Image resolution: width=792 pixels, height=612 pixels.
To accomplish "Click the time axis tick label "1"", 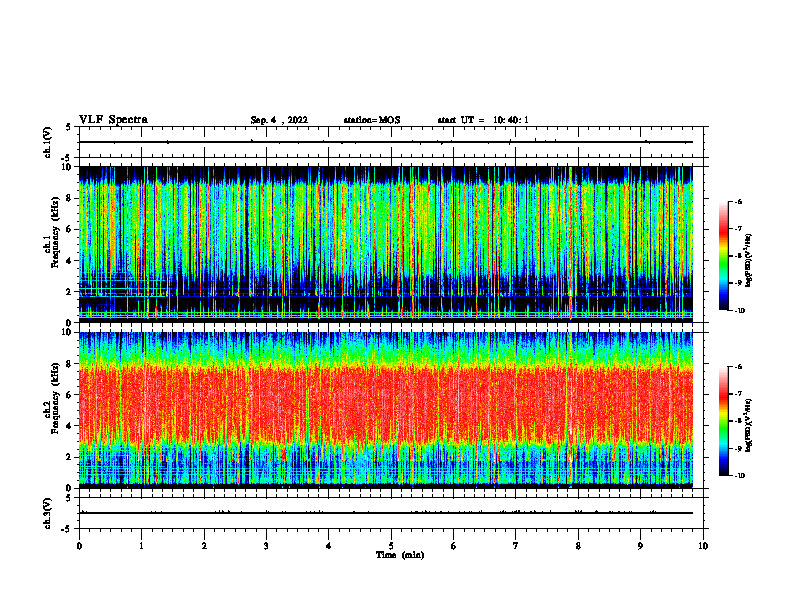I will point(141,546).
